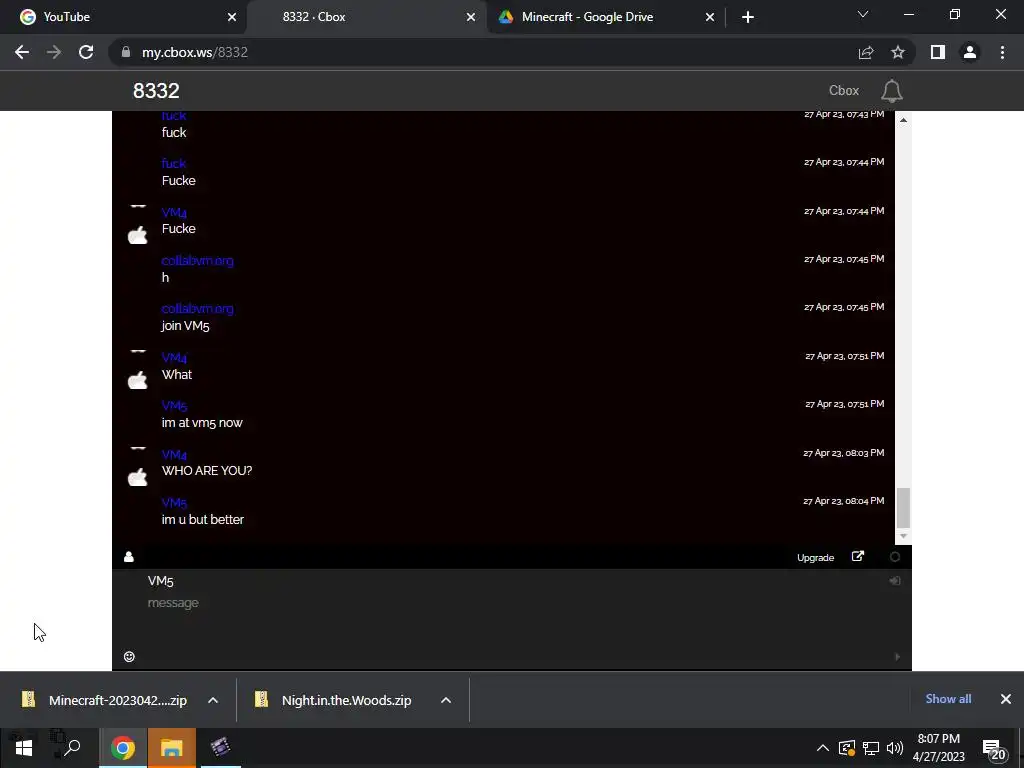
Task: Reload the current page
Action: click(x=86, y=52)
